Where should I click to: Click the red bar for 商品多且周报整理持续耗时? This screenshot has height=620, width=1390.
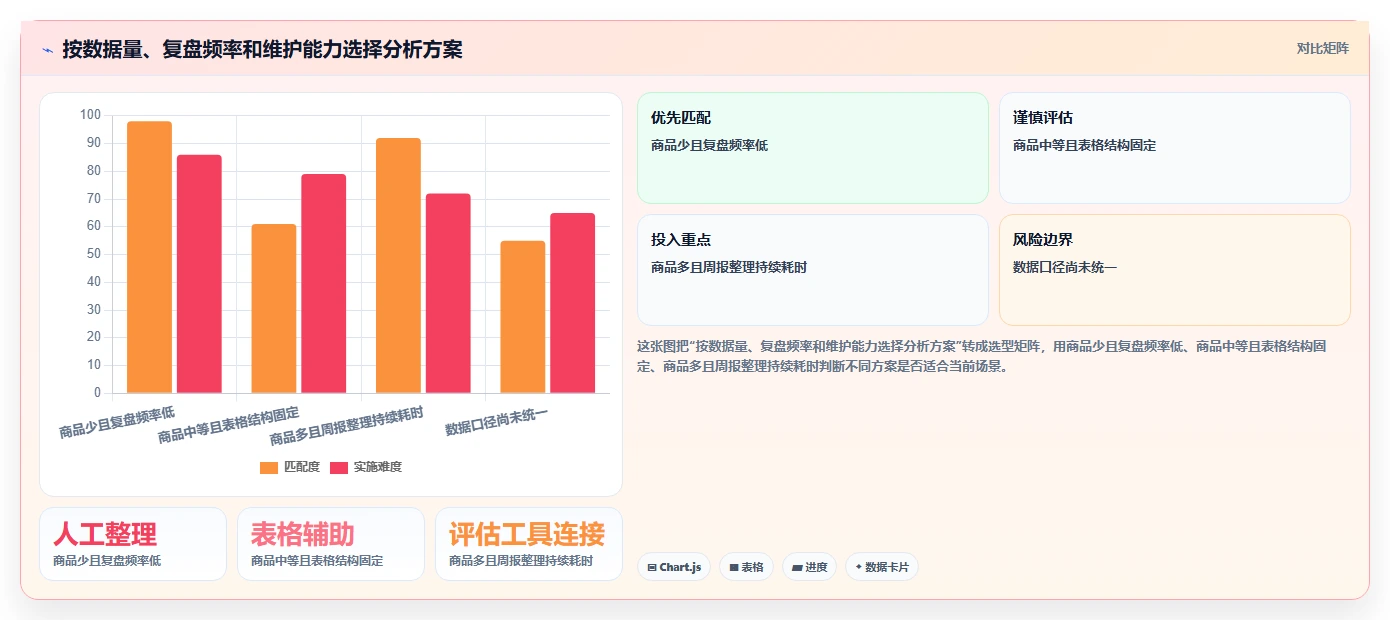pos(448,293)
